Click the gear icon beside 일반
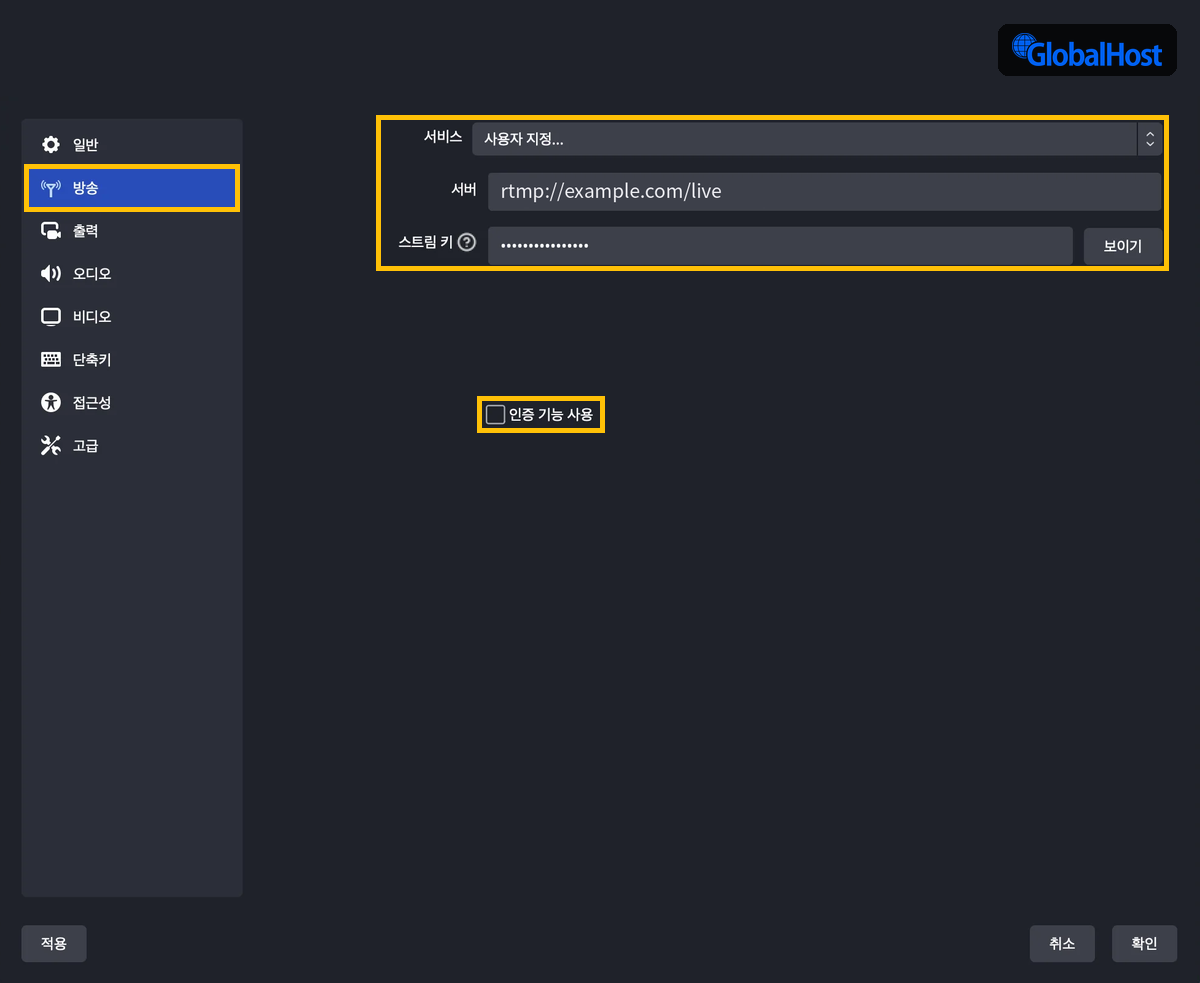The height and width of the screenshot is (983, 1200). pos(50,145)
